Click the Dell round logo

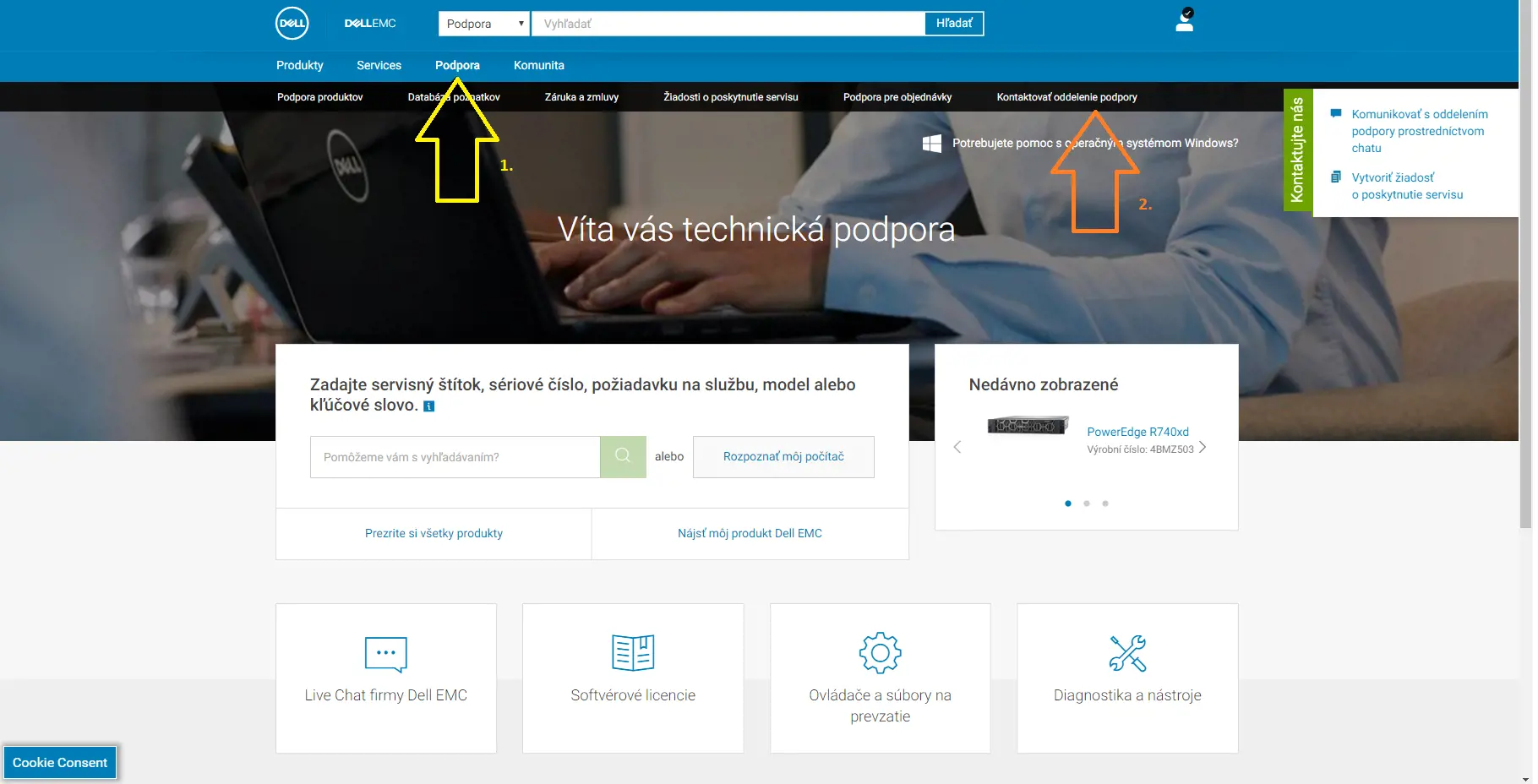pos(292,24)
